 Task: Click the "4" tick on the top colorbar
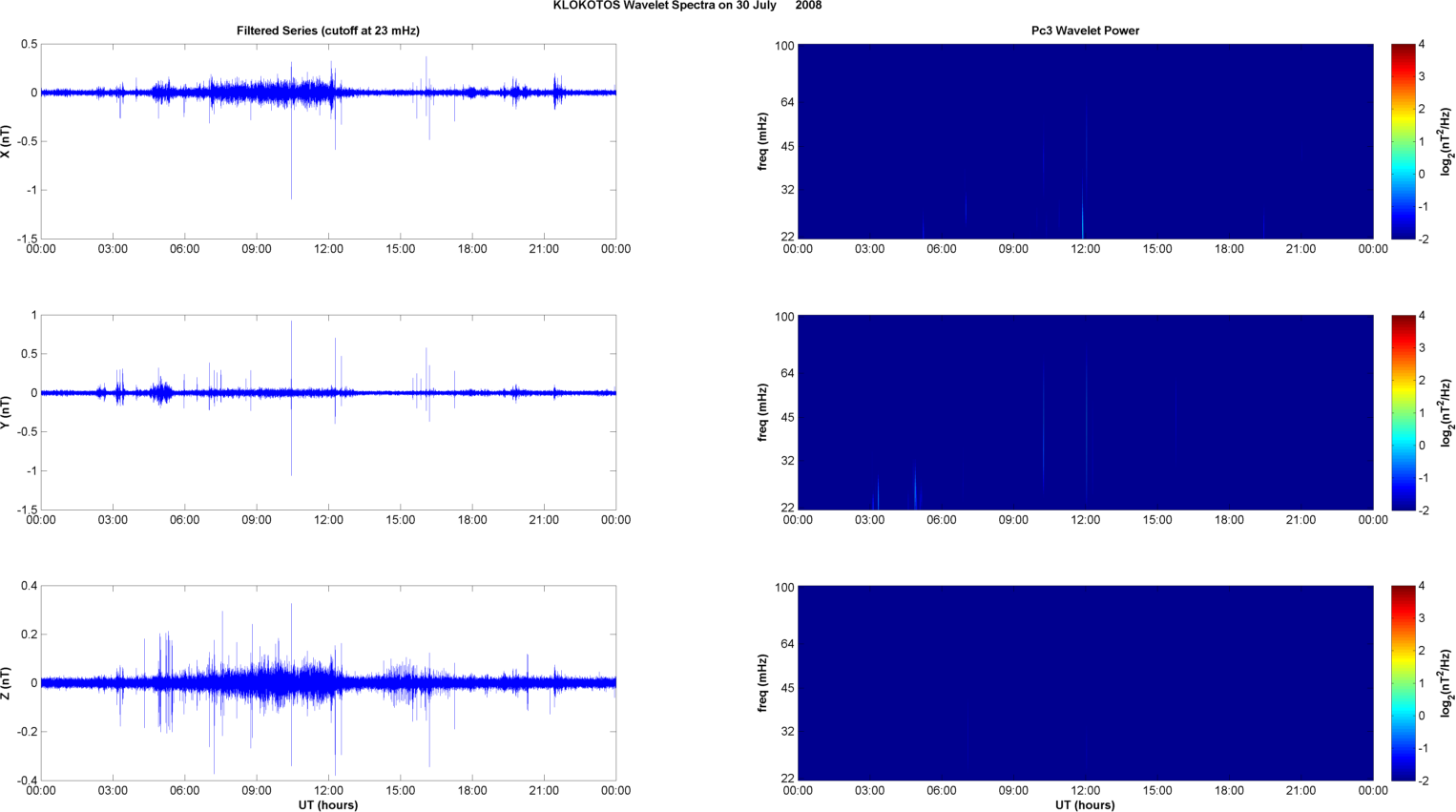(x=1422, y=45)
